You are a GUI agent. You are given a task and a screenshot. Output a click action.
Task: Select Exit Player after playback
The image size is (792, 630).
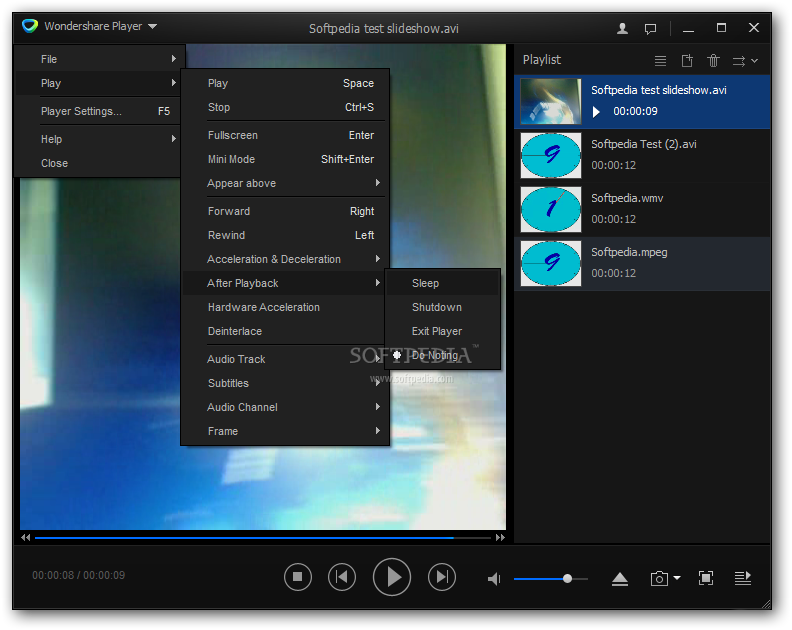click(x=443, y=331)
